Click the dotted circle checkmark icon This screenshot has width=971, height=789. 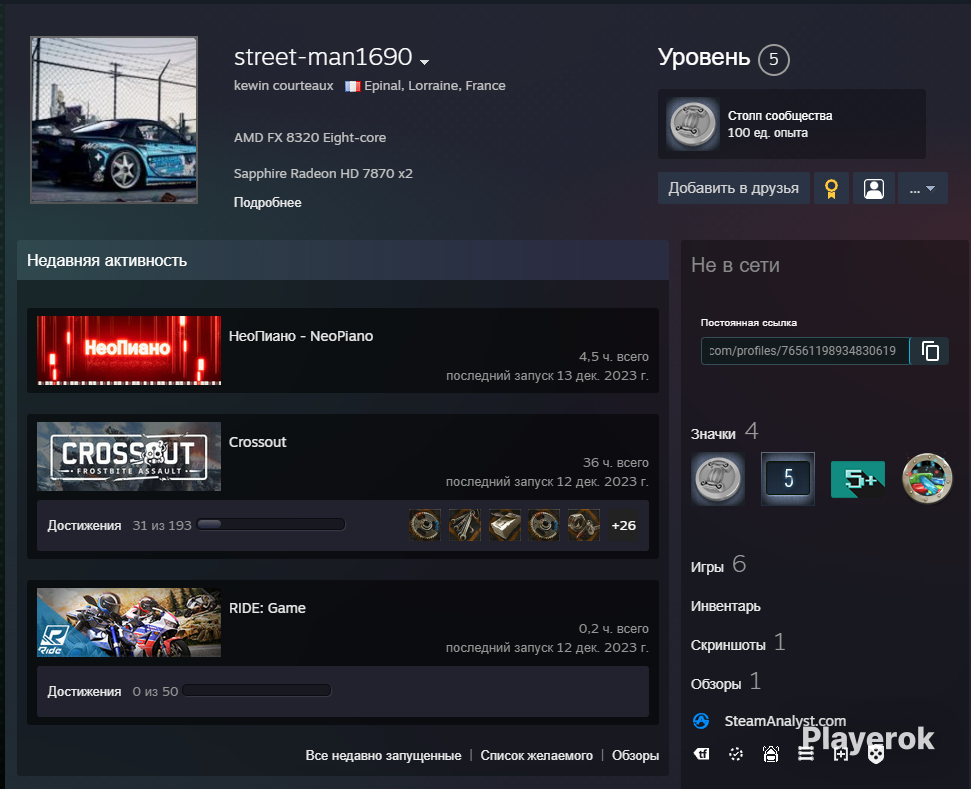coord(736,754)
